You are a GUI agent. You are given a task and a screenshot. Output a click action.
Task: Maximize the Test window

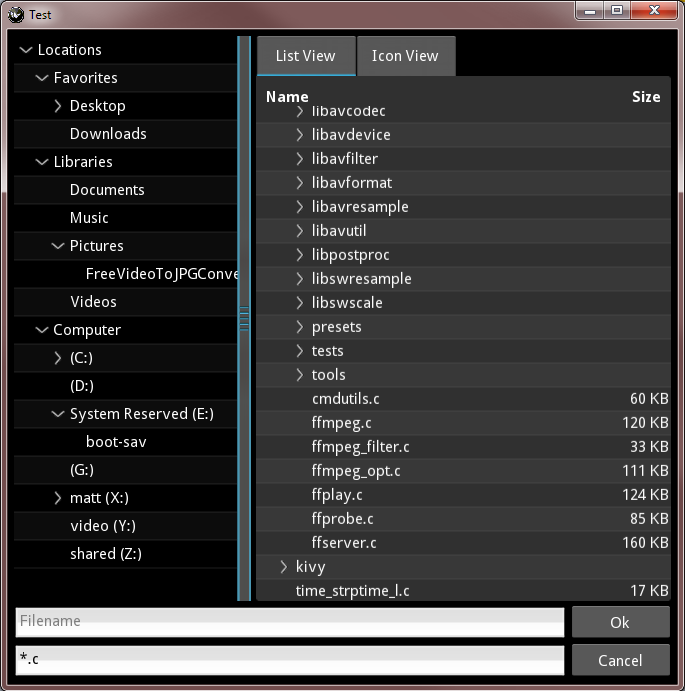[617, 10]
